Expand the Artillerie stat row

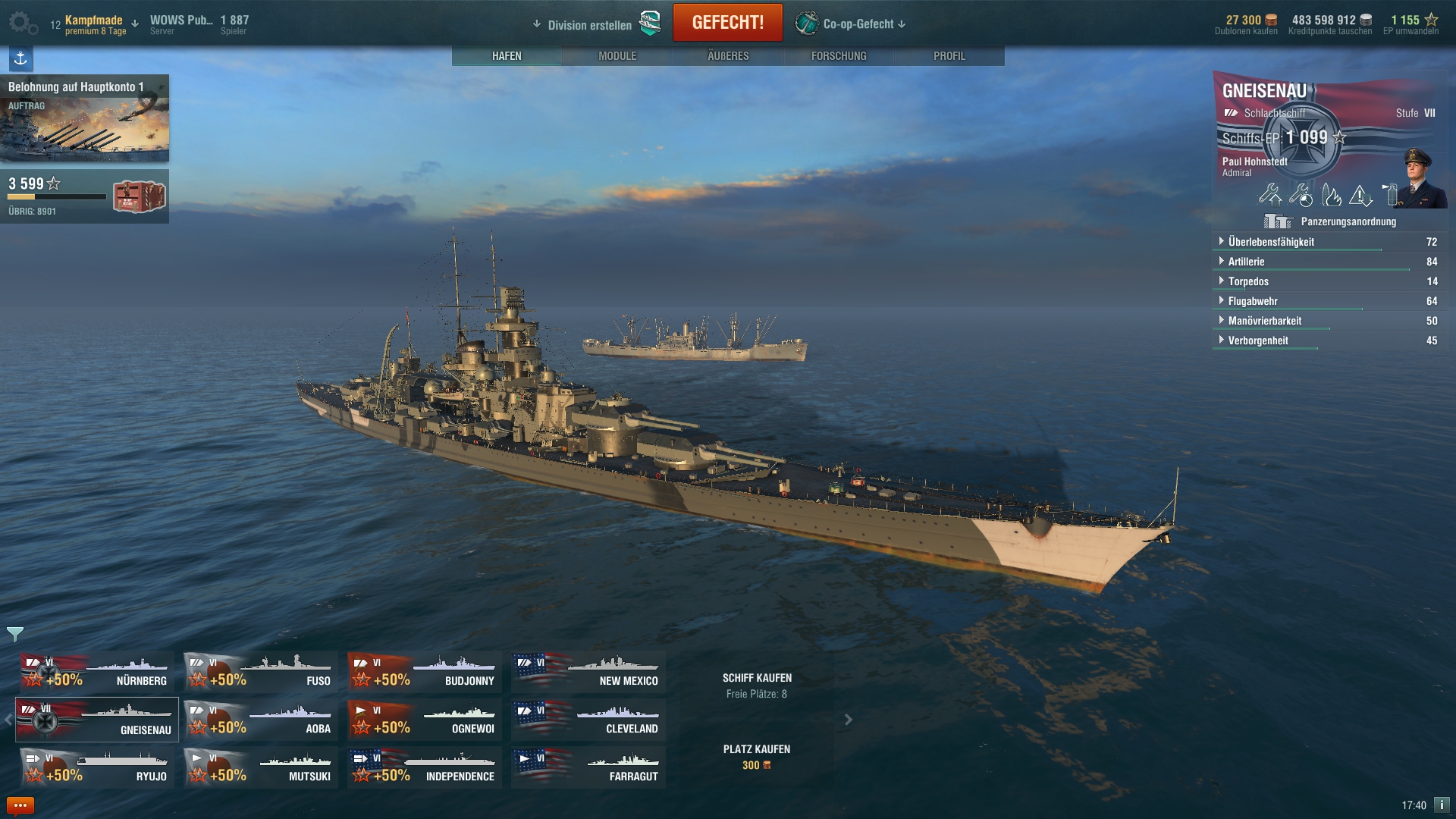[x=1328, y=262]
